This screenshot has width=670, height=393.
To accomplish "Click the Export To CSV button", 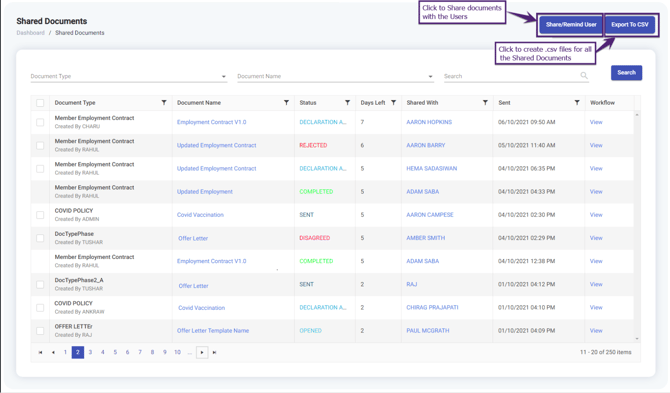I will click(630, 25).
